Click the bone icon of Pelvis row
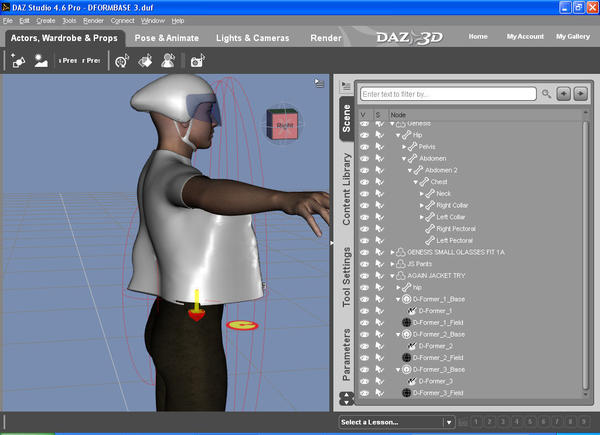The width and height of the screenshot is (600, 435). (412, 147)
